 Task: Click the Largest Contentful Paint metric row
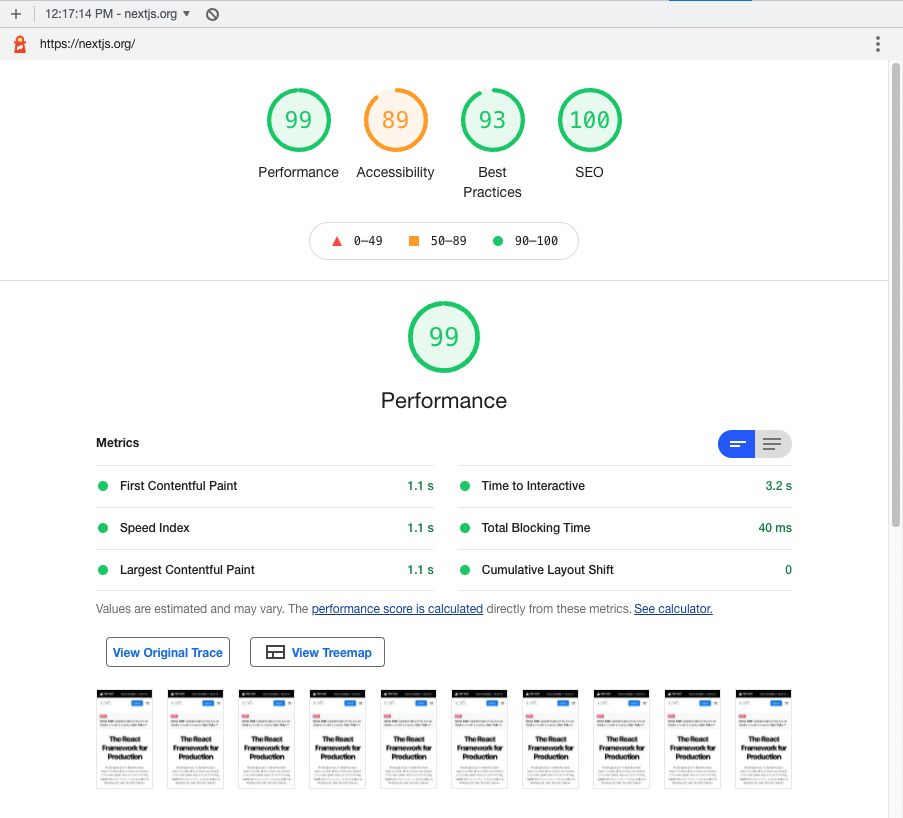[x=265, y=570]
